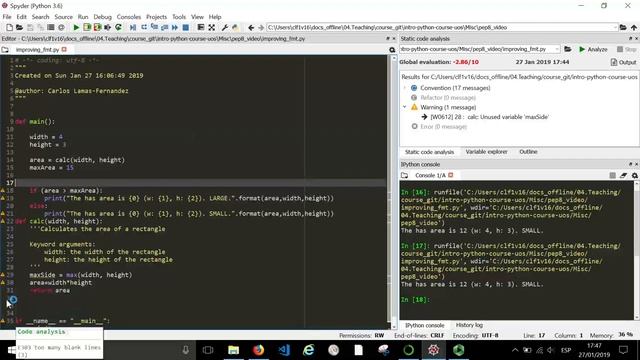
Task: Open the PYTHONPATH manager
Action: point(235,27)
